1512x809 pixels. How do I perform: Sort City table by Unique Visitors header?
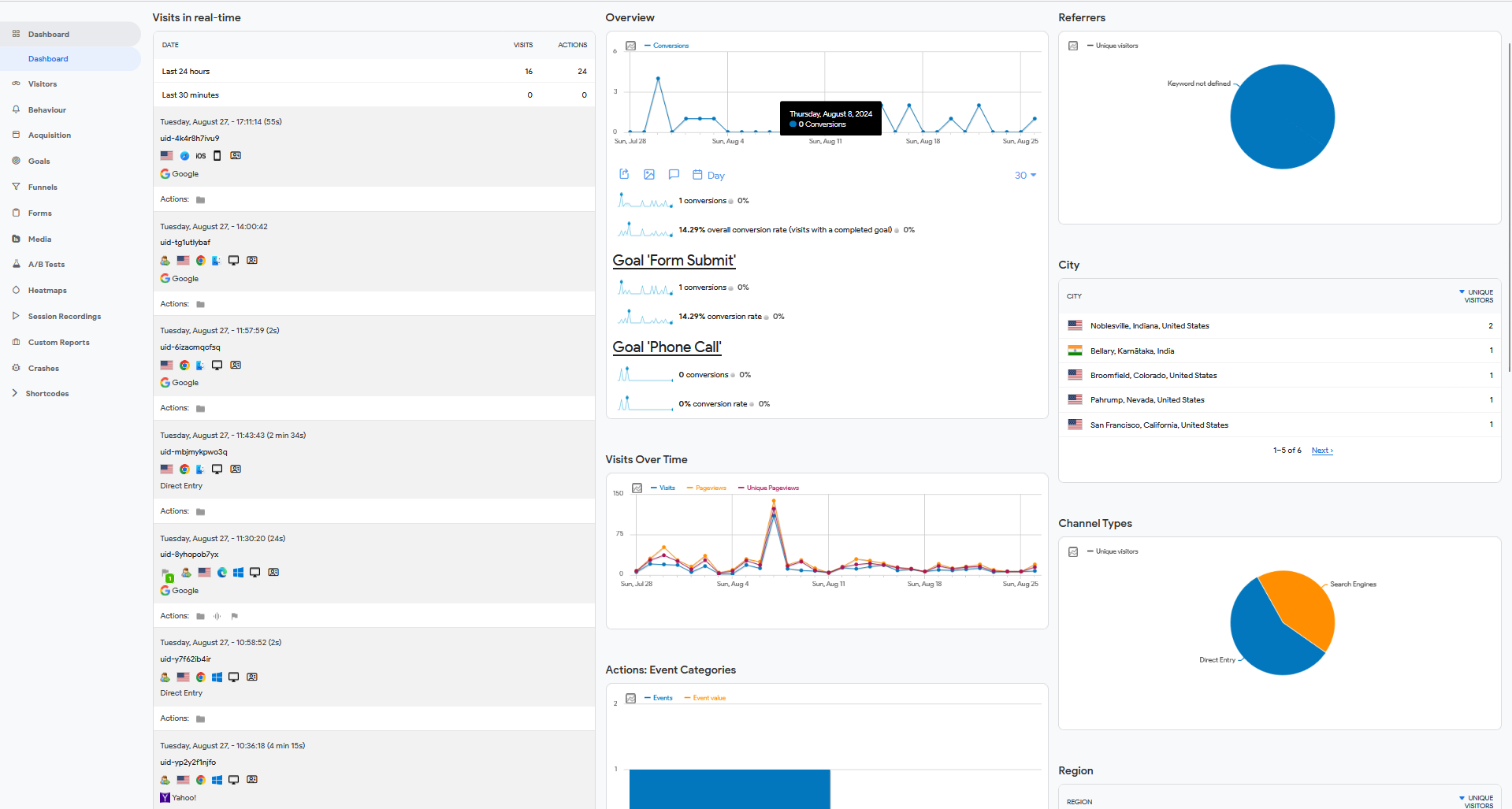click(1479, 296)
